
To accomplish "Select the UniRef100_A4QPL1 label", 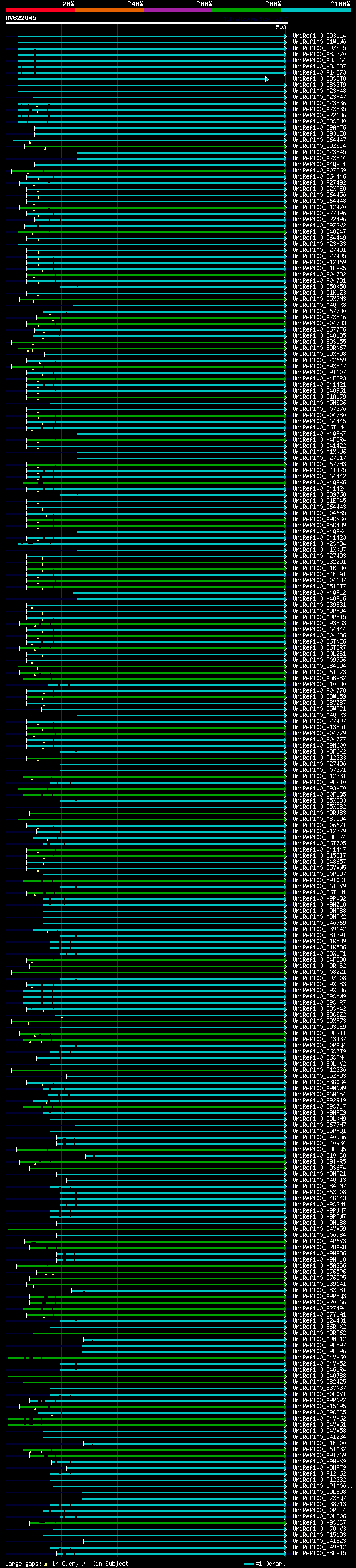I will 319,164.
